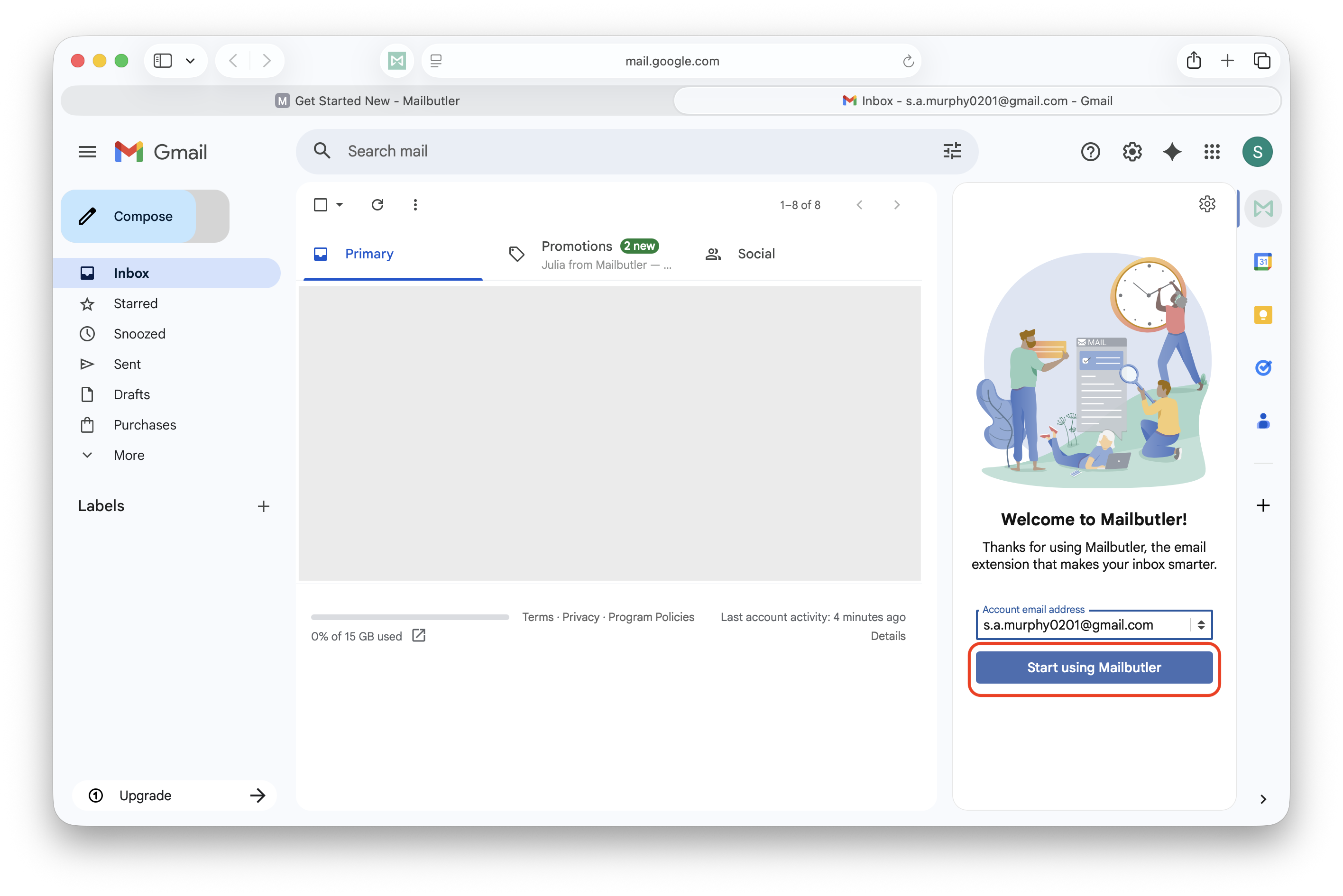Go forward in Safari history
1343x896 pixels.
(x=267, y=61)
